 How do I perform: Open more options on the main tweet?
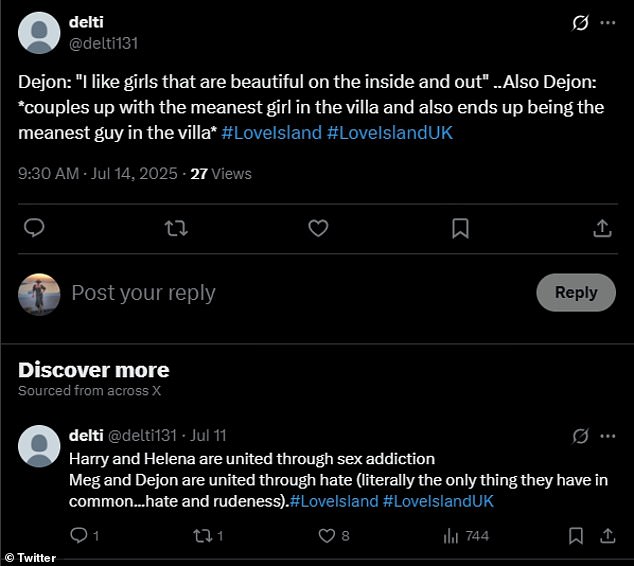608,23
